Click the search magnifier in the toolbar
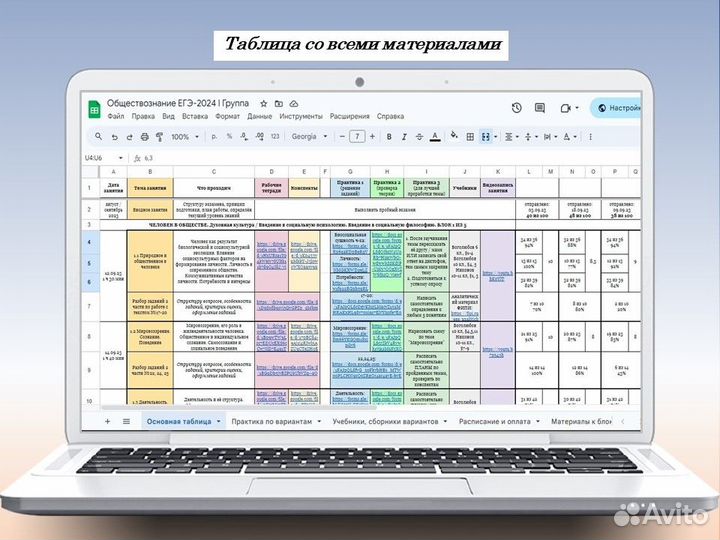 pos(98,136)
